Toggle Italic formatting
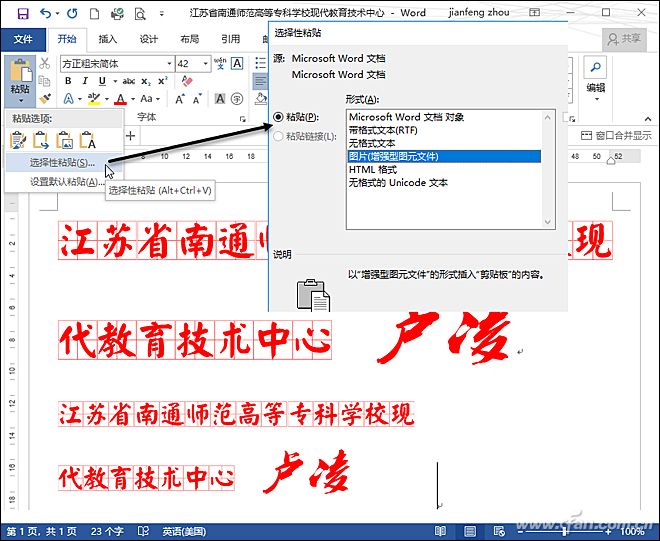Image resolution: width=660 pixels, height=541 pixels. point(85,81)
